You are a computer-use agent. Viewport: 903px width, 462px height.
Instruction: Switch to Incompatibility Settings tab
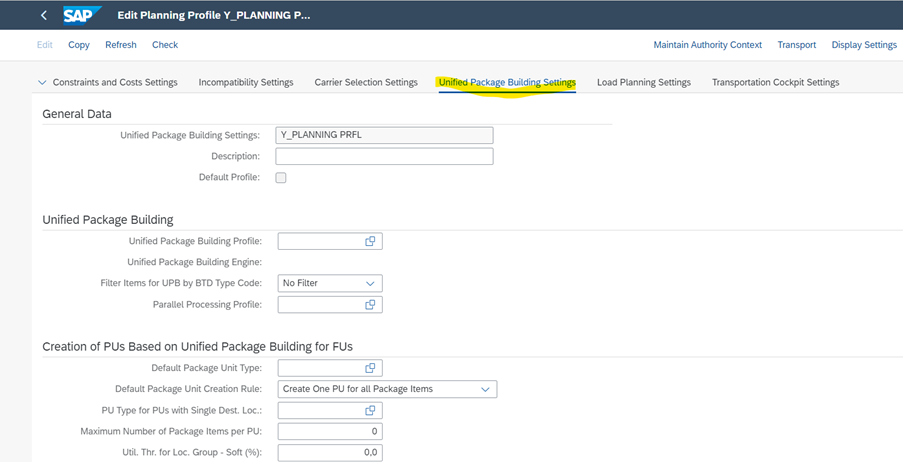246,83
